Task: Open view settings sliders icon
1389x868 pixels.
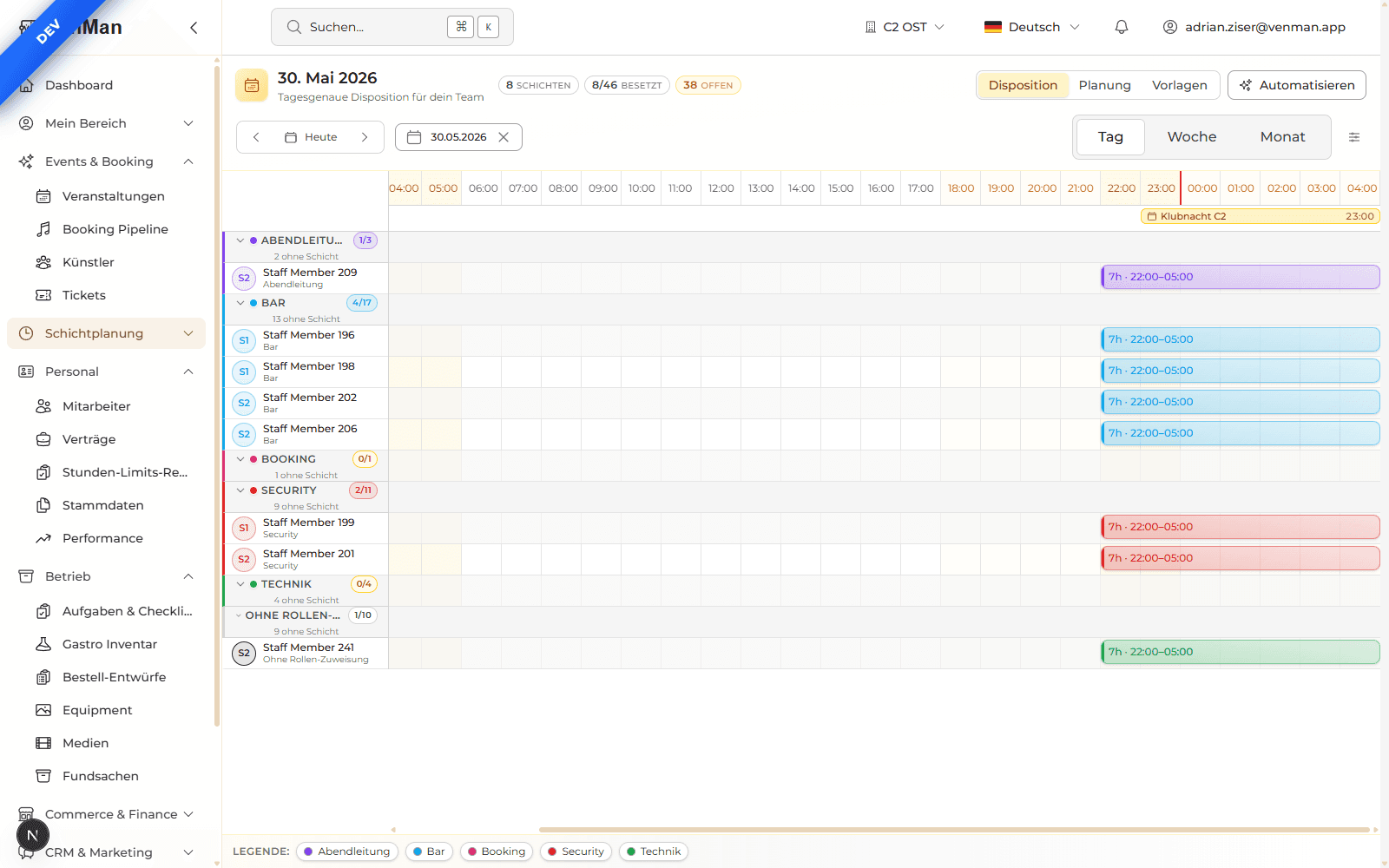Action: (x=1354, y=137)
